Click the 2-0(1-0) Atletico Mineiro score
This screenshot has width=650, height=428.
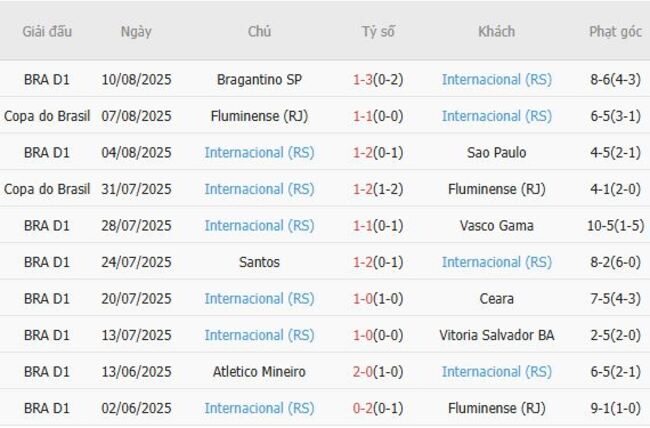pos(378,372)
